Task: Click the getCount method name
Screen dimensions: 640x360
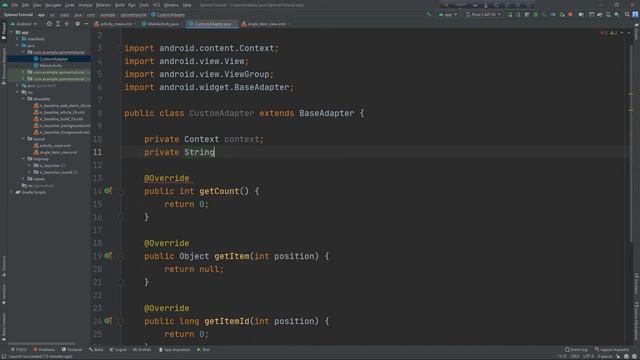Action: (219, 191)
